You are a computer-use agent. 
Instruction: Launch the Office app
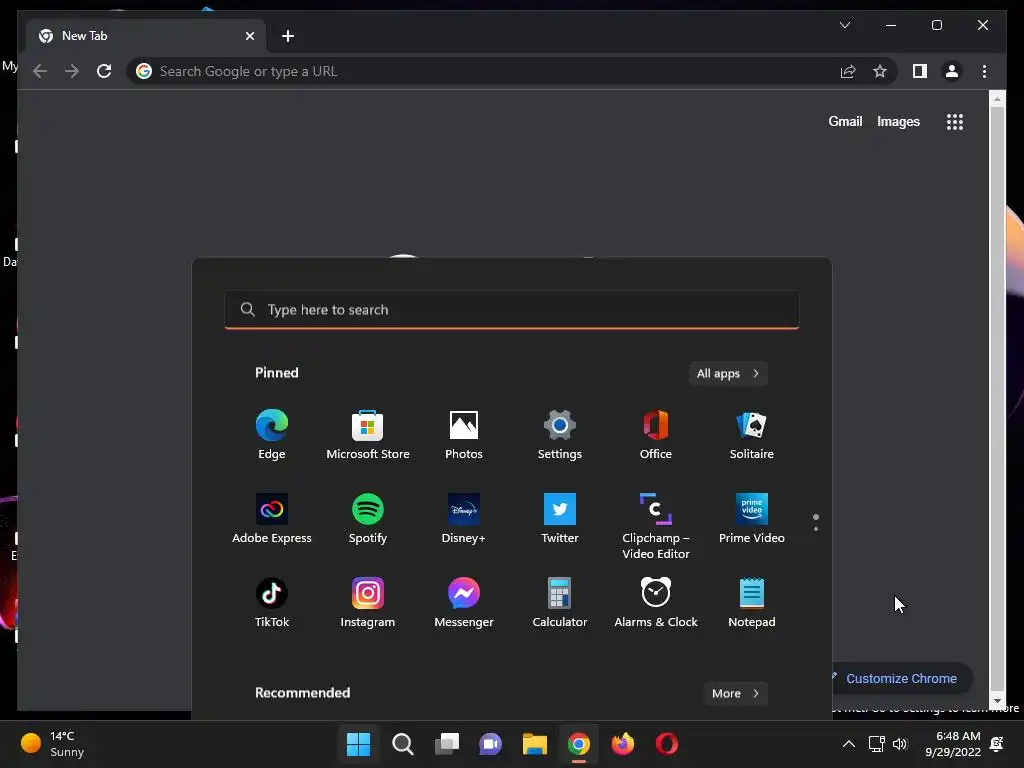656,435
